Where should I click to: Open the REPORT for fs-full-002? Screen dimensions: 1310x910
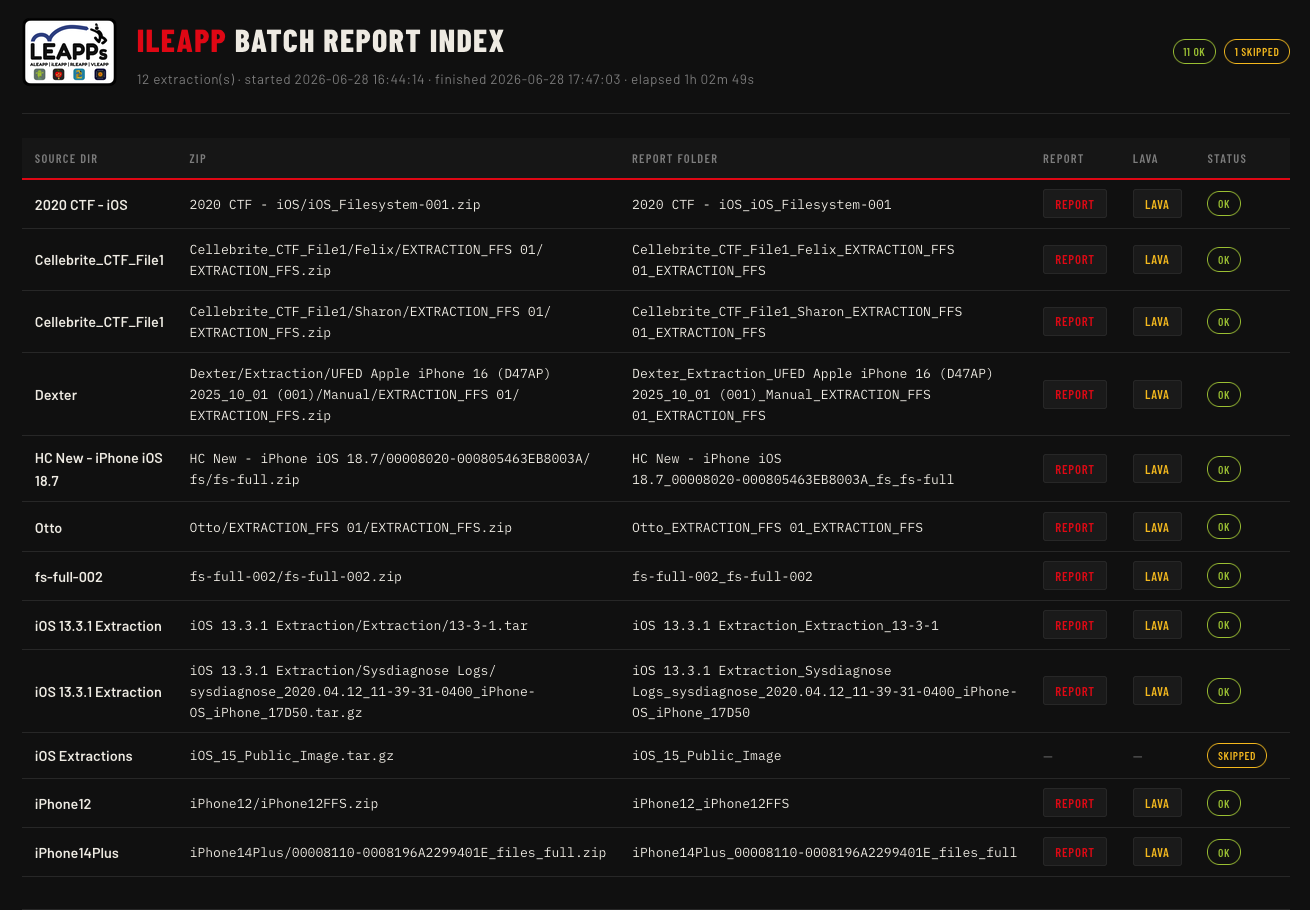click(x=1075, y=576)
